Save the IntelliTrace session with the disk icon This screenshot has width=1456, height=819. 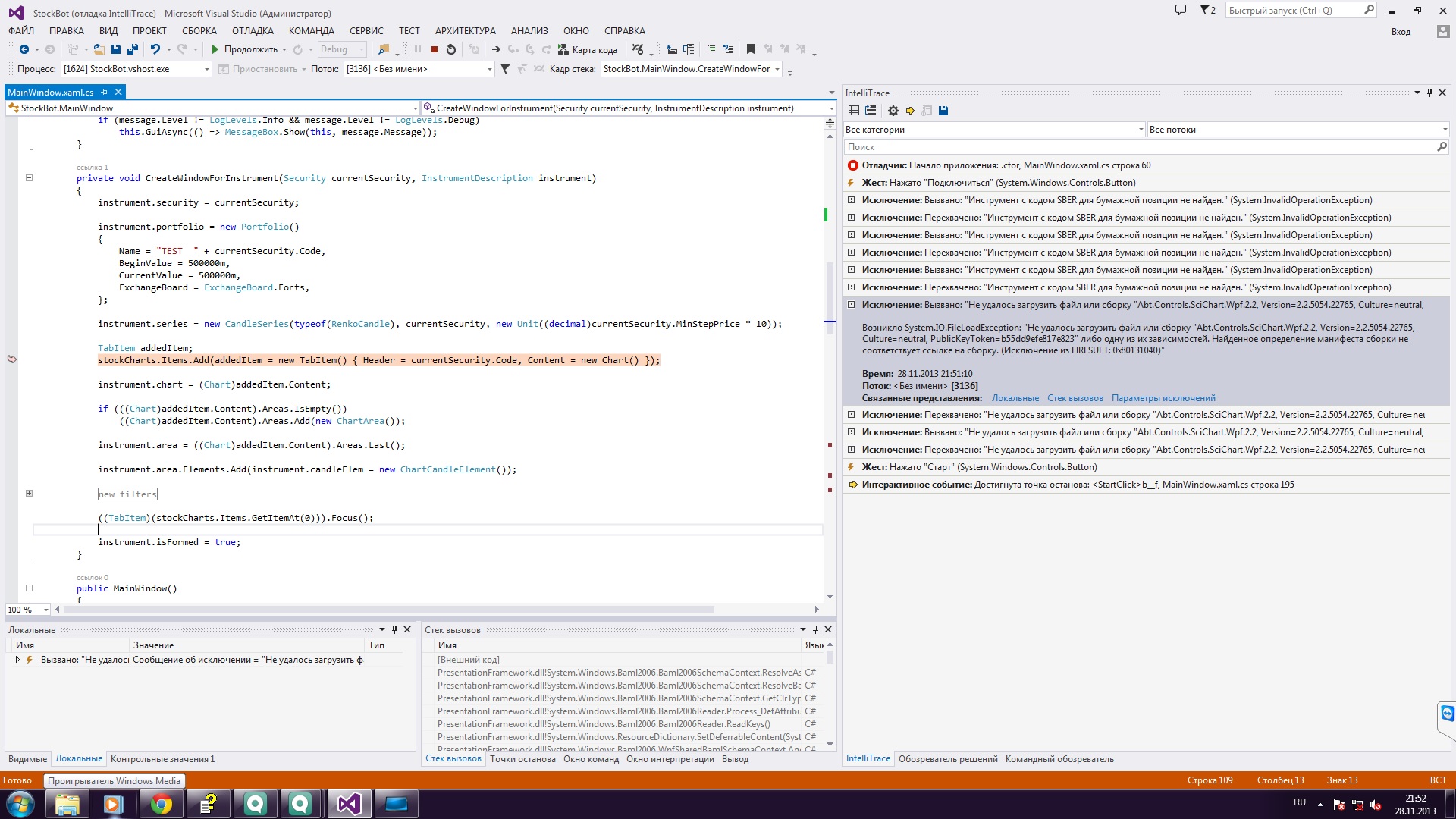click(943, 111)
